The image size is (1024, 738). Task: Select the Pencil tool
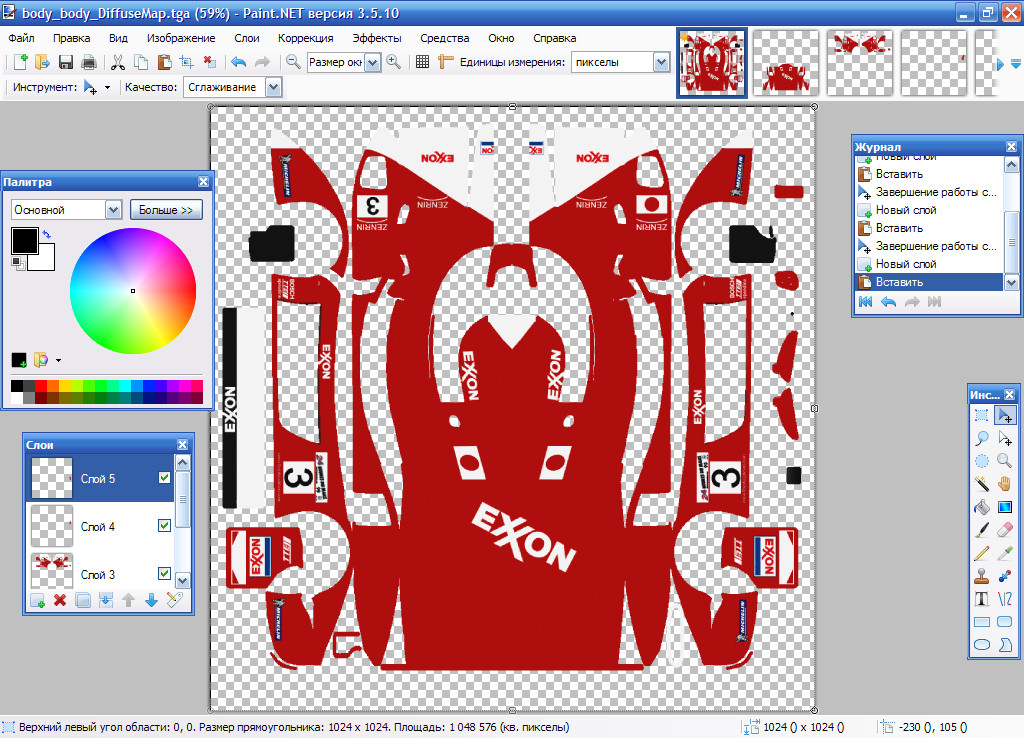click(981, 553)
